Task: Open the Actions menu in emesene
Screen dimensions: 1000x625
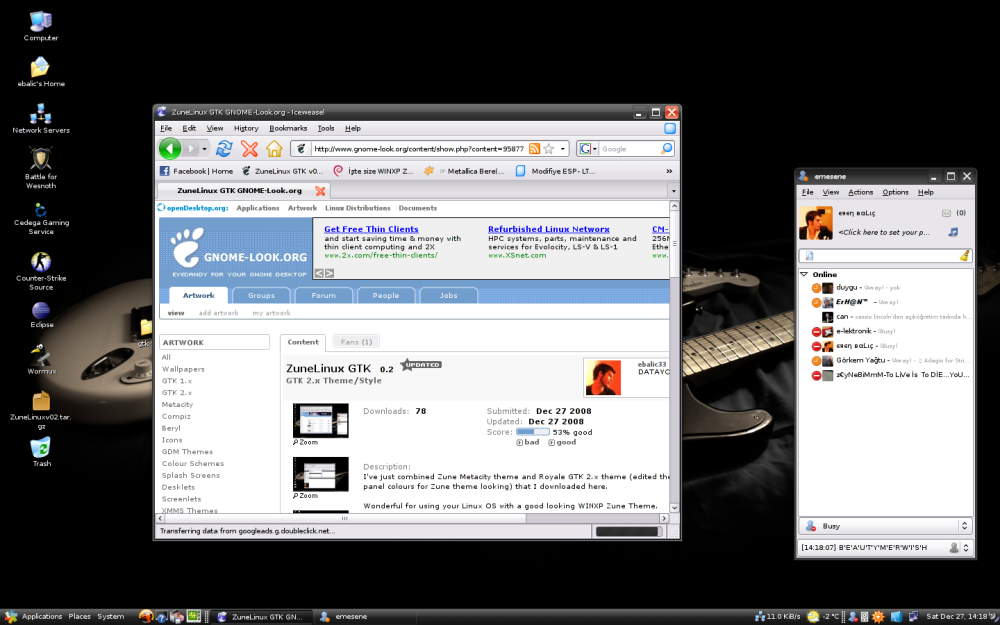Action: tap(860, 192)
